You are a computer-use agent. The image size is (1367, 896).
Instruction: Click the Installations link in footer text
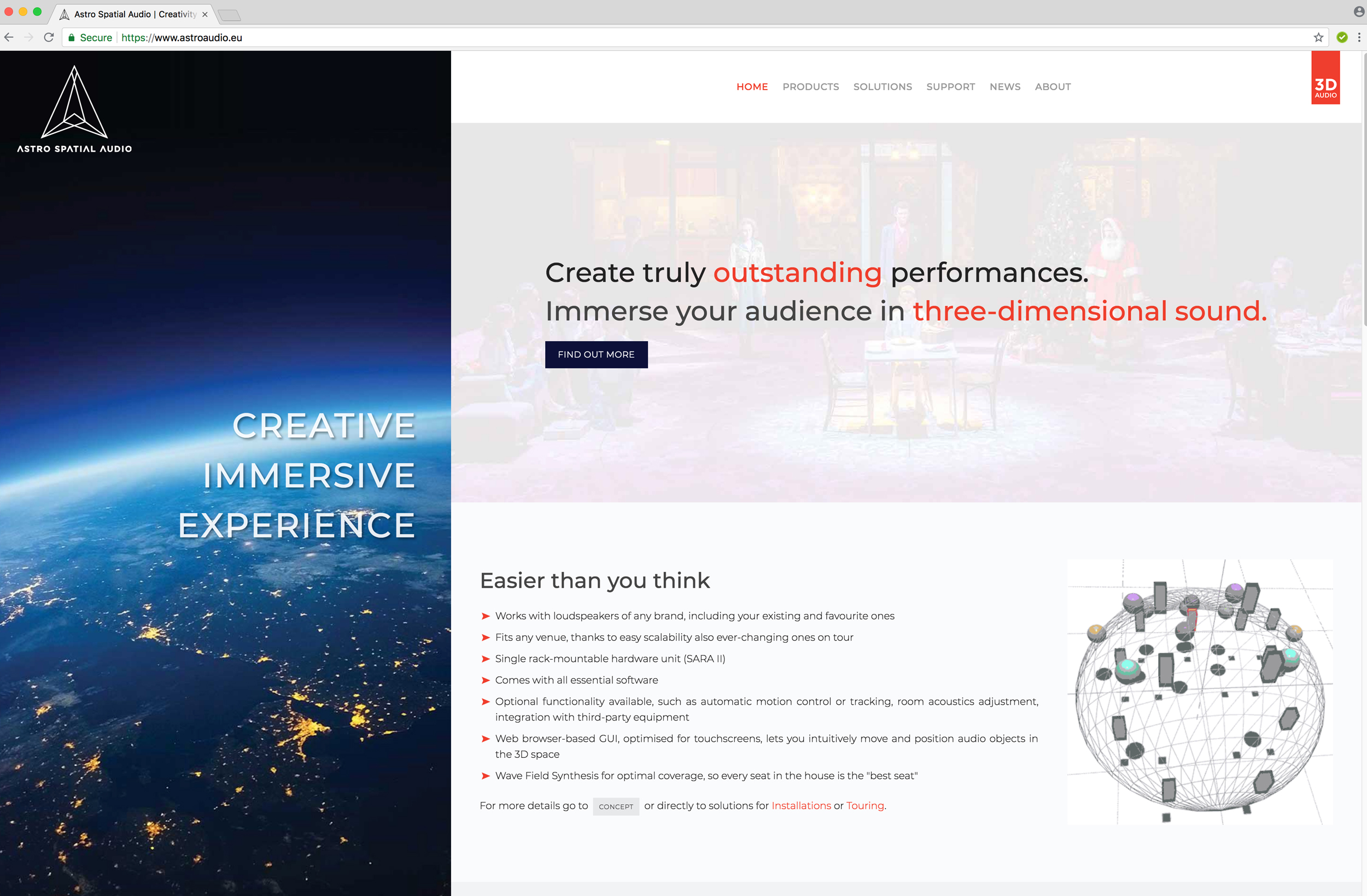[800, 805]
